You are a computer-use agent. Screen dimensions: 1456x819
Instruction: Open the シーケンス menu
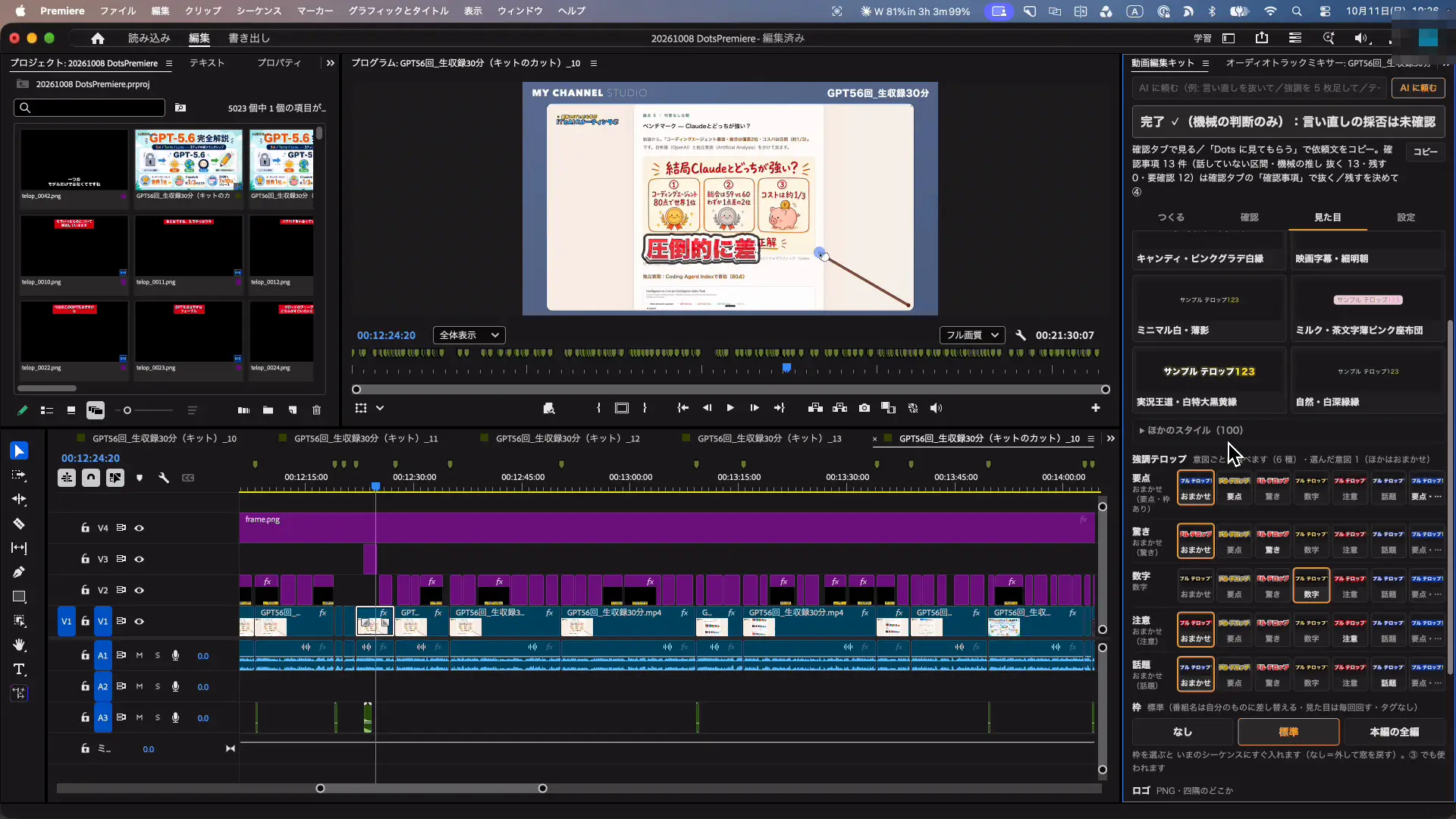coord(259,11)
